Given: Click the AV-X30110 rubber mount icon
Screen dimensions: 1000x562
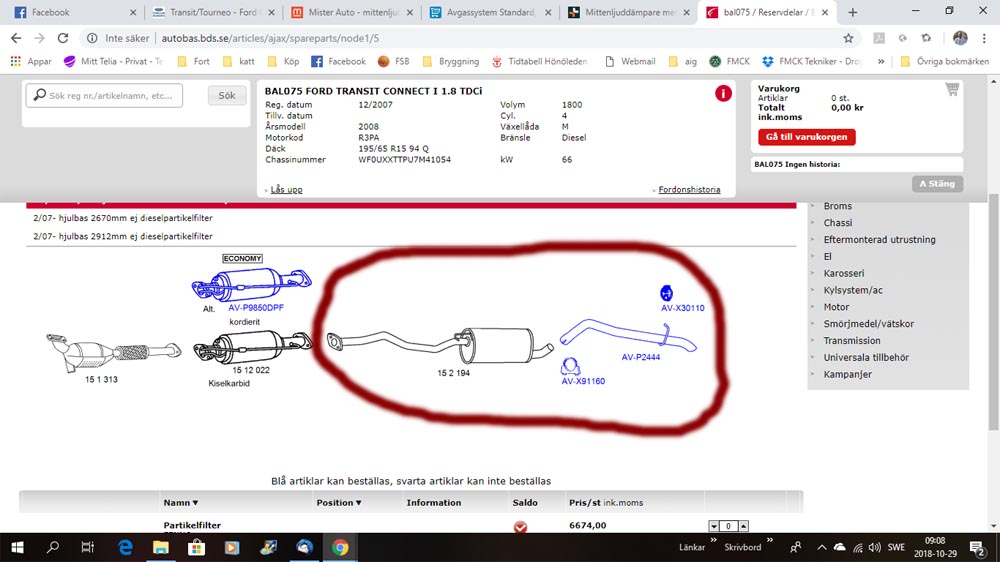Looking at the screenshot, I should pyautogui.click(x=666, y=293).
